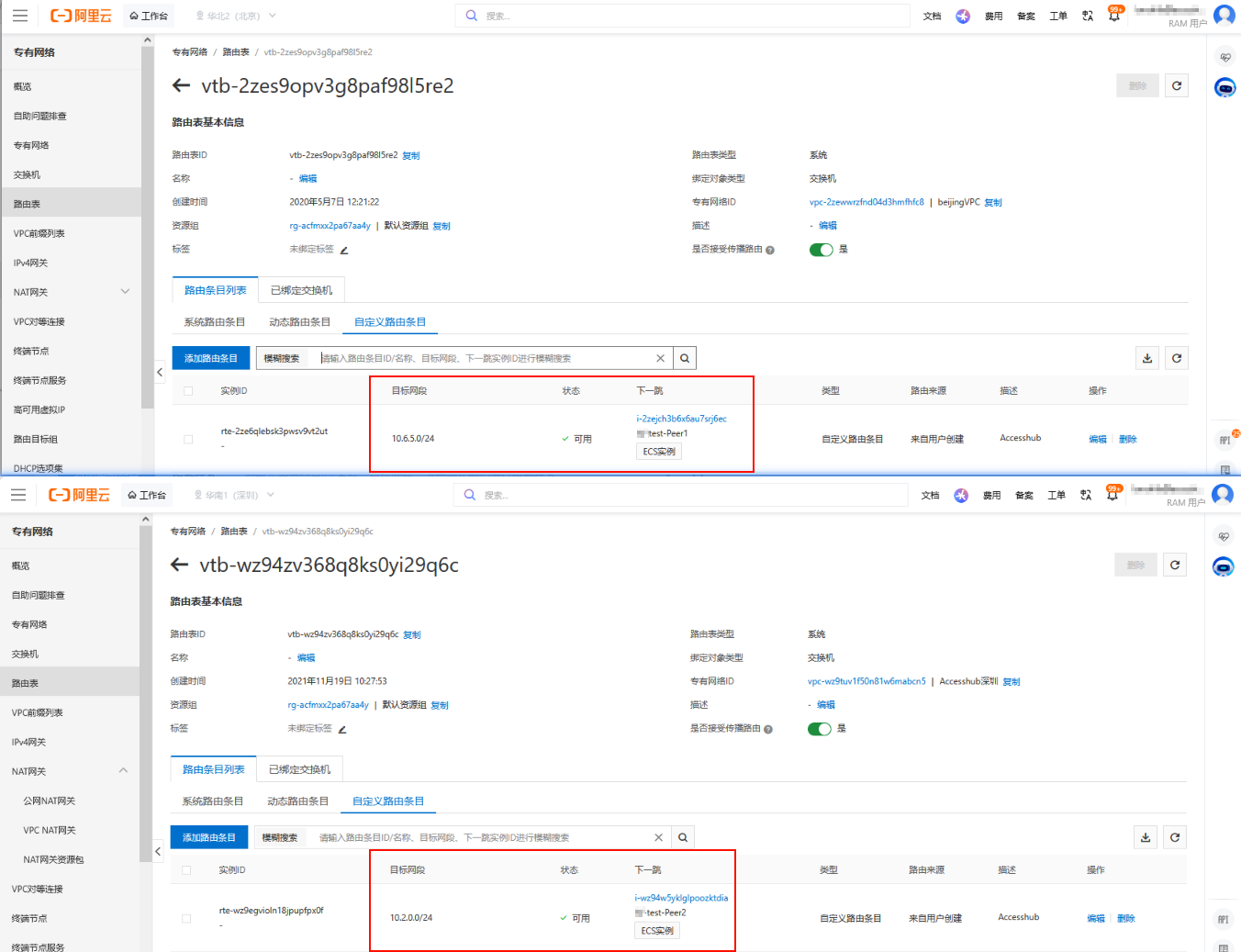1241x952 pixels.
Task: Click the back arrow beside vtb-2zes9opv3g8paf98l5re2
Action: click(181, 85)
